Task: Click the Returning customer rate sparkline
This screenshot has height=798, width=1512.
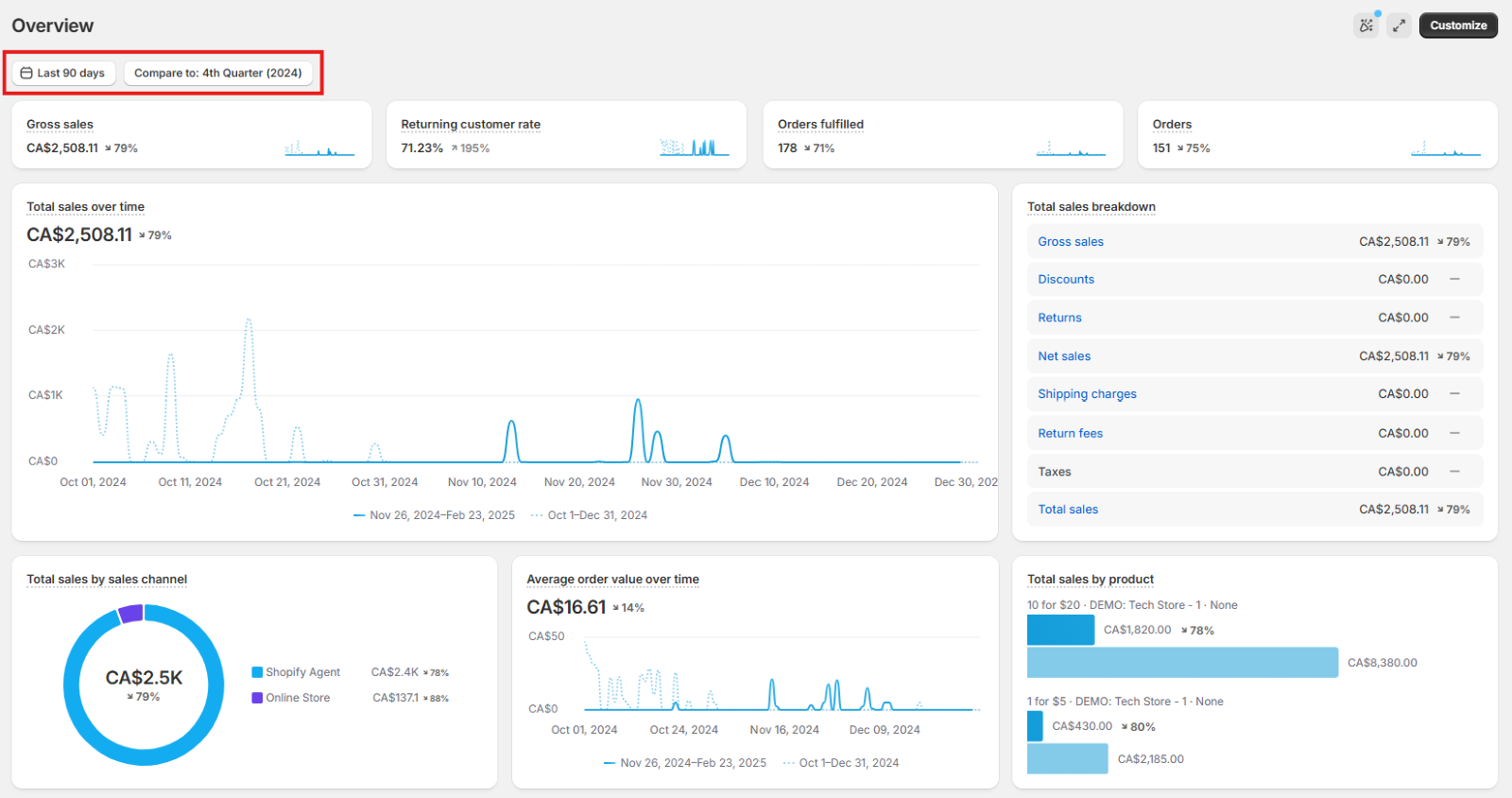Action: (x=695, y=147)
